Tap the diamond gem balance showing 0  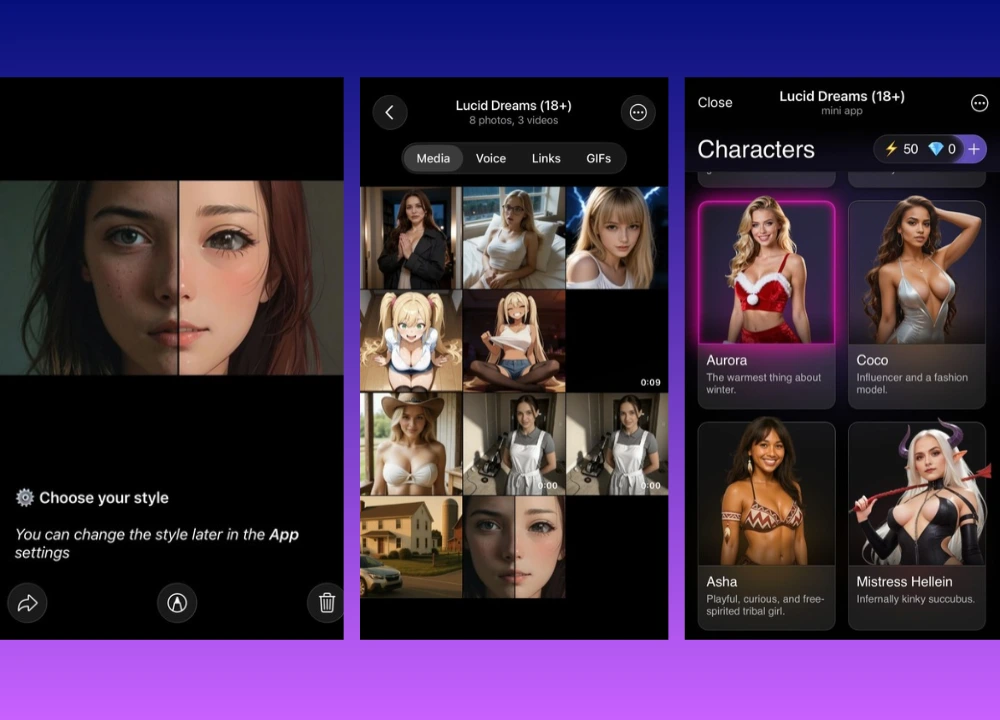coord(942,149)
